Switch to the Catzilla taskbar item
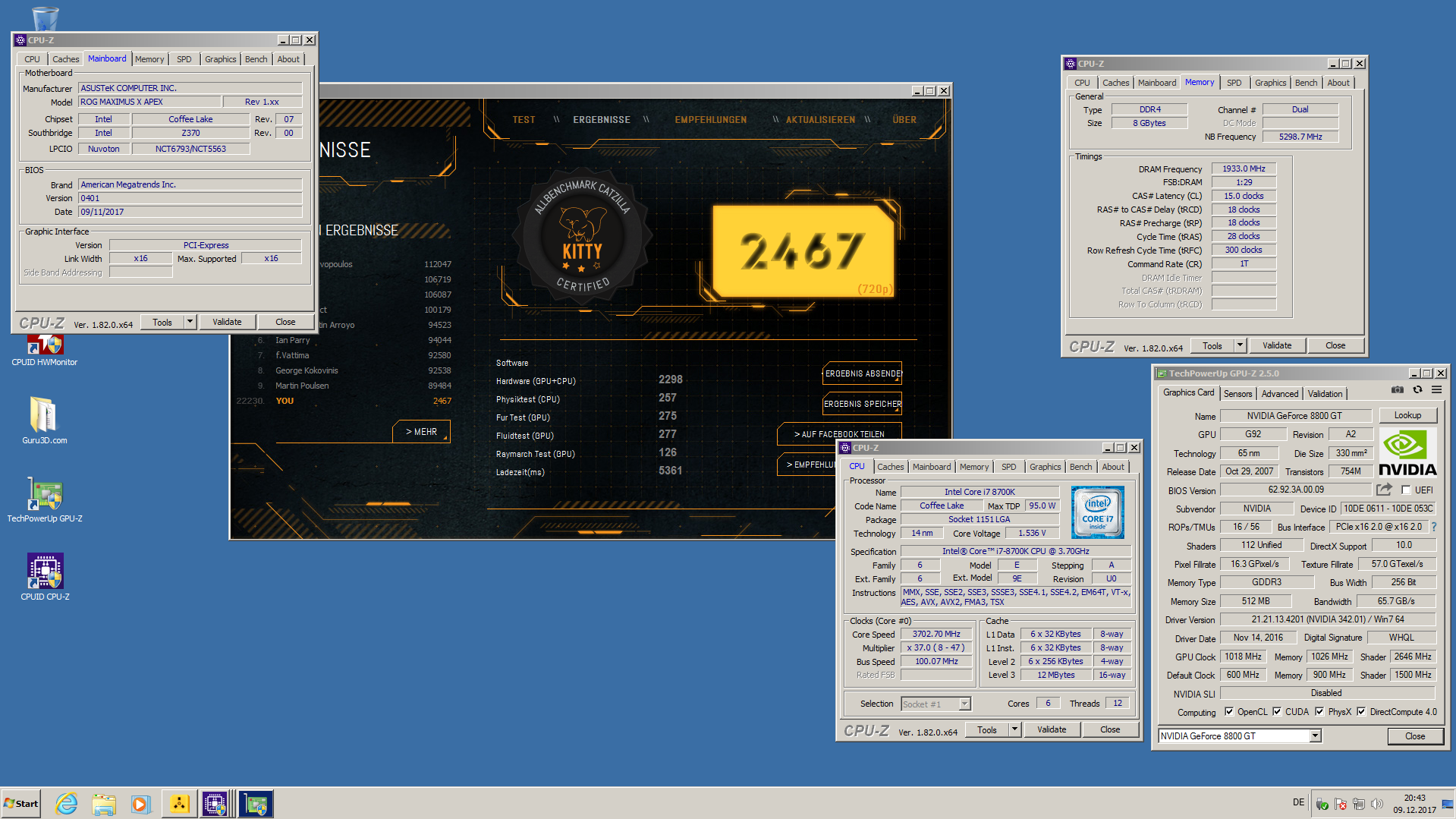 180,804
